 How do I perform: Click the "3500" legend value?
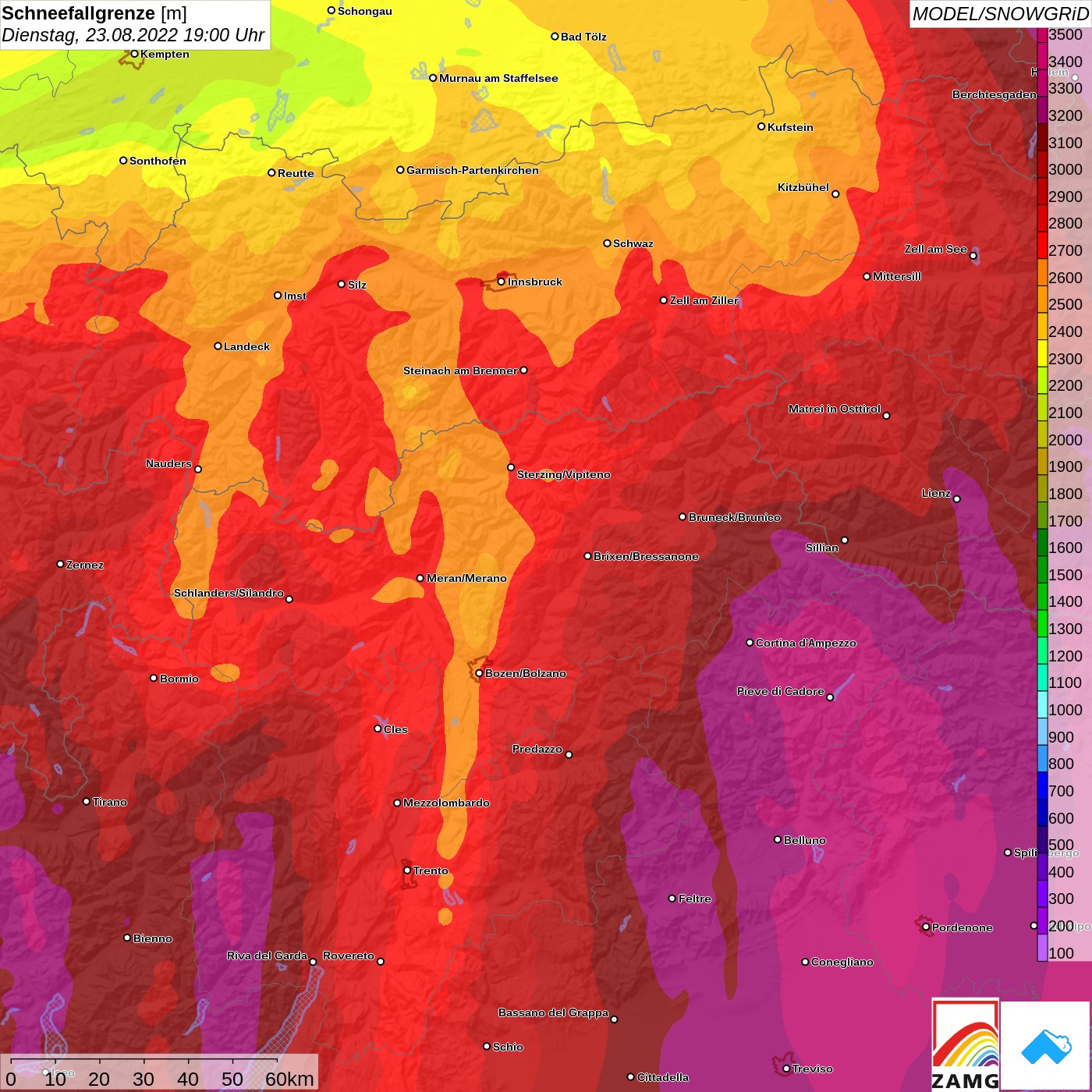pos(1065,34)
